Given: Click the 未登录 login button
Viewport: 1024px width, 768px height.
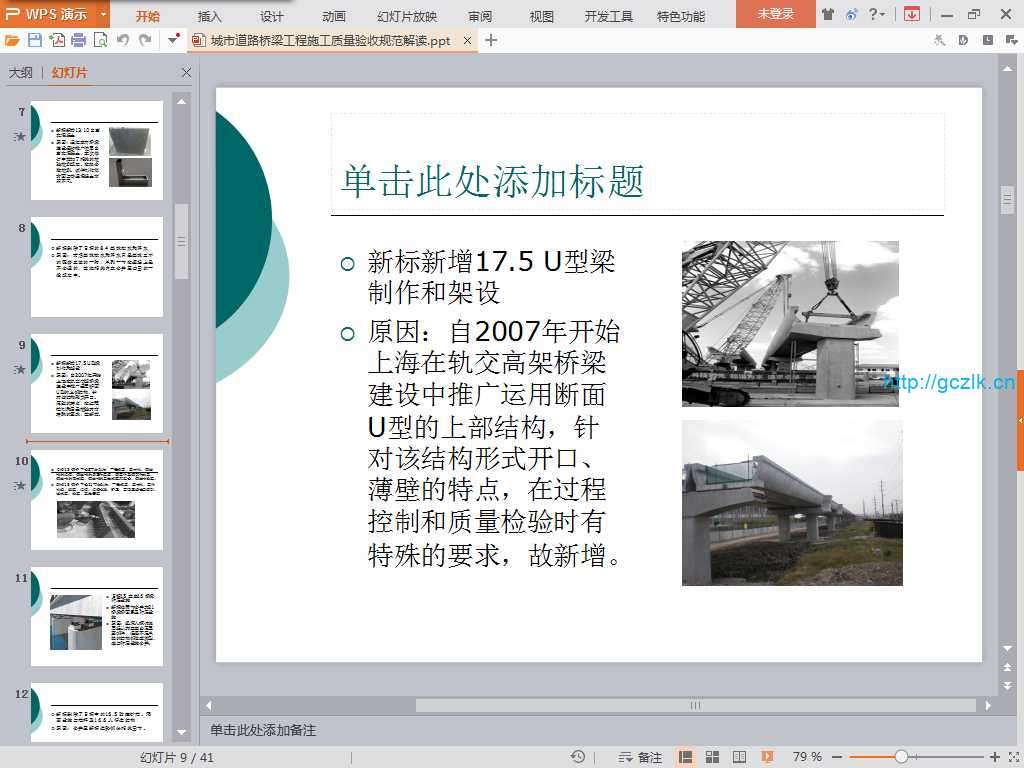Looking at the screenshot, I should click(775, 14).
